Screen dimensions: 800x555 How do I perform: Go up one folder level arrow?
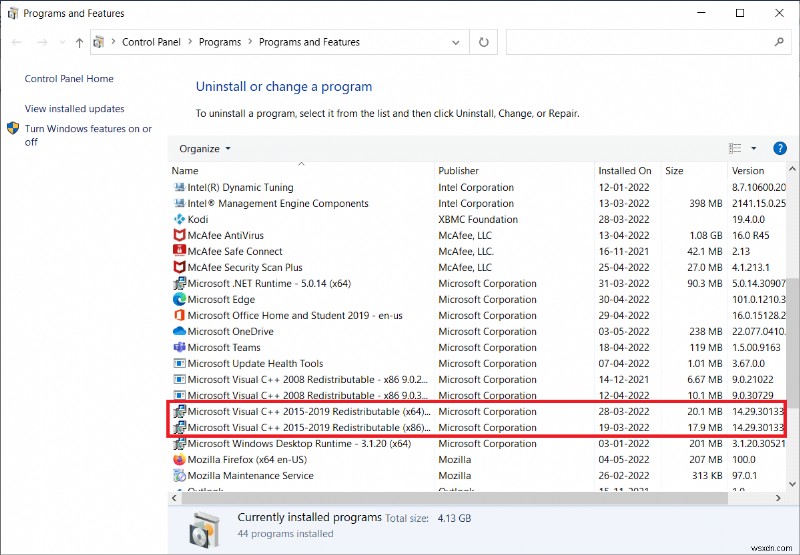[x=79, y=42]
